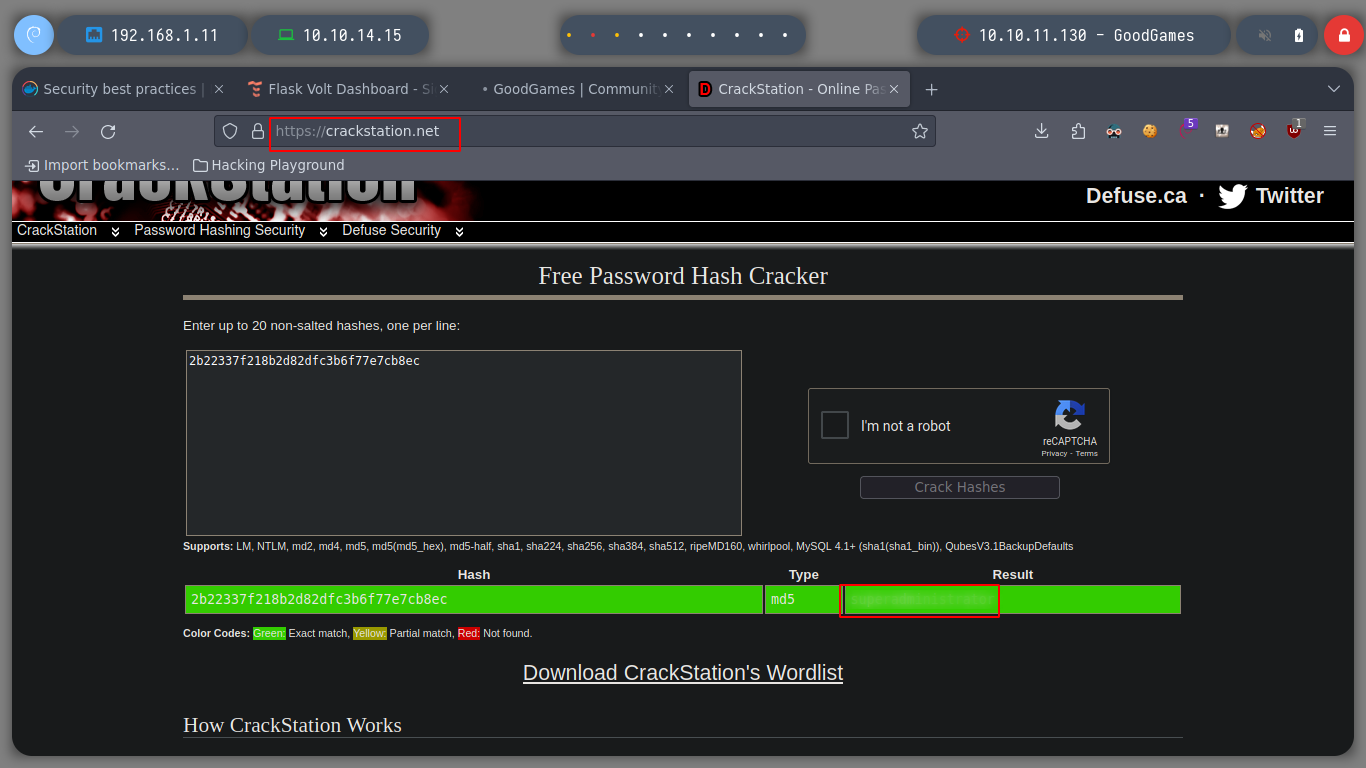Reload the current page
Image resolution: width=1366 pixels, height=768 pixels.
coord(108,131)
